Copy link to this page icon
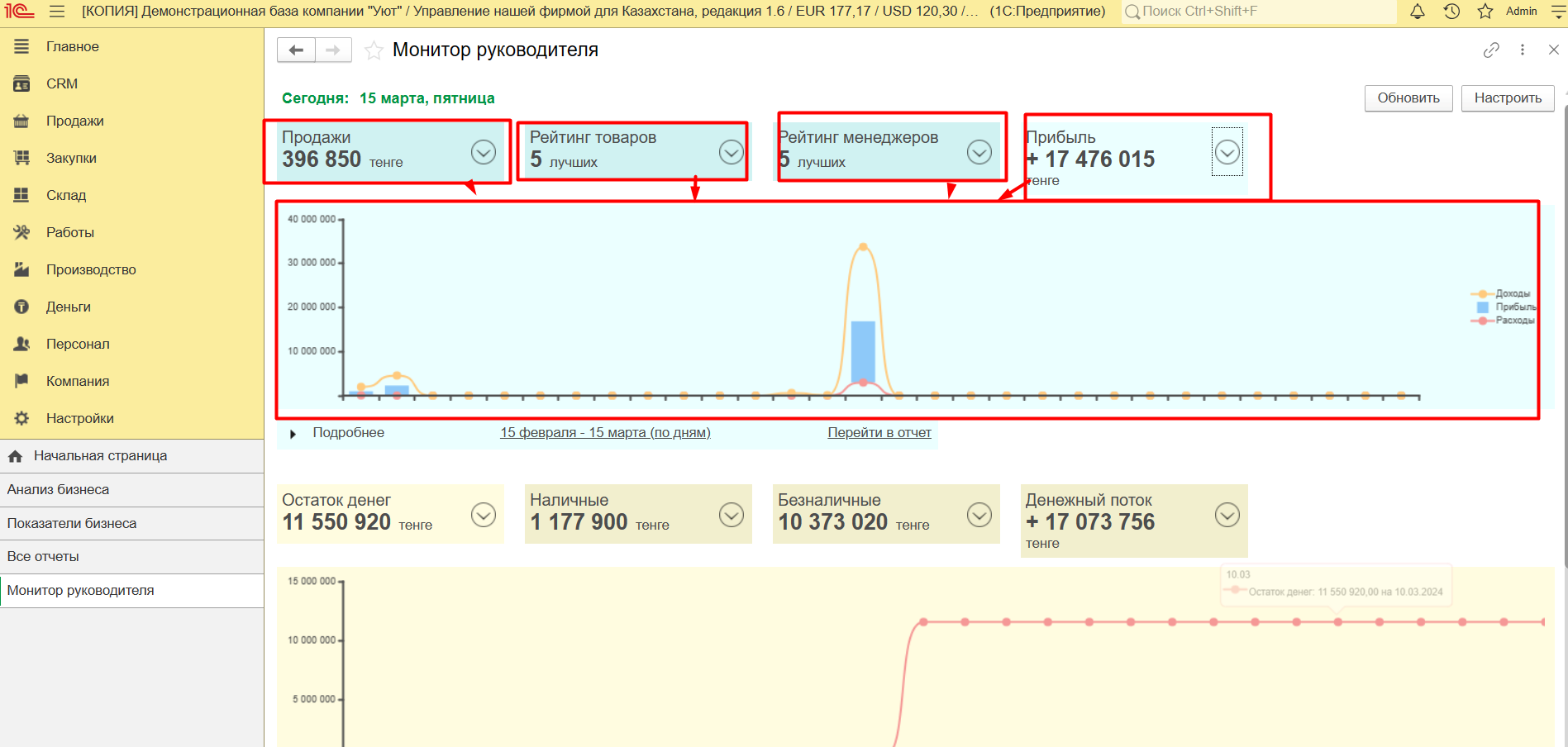 [x=1491, y=50]
